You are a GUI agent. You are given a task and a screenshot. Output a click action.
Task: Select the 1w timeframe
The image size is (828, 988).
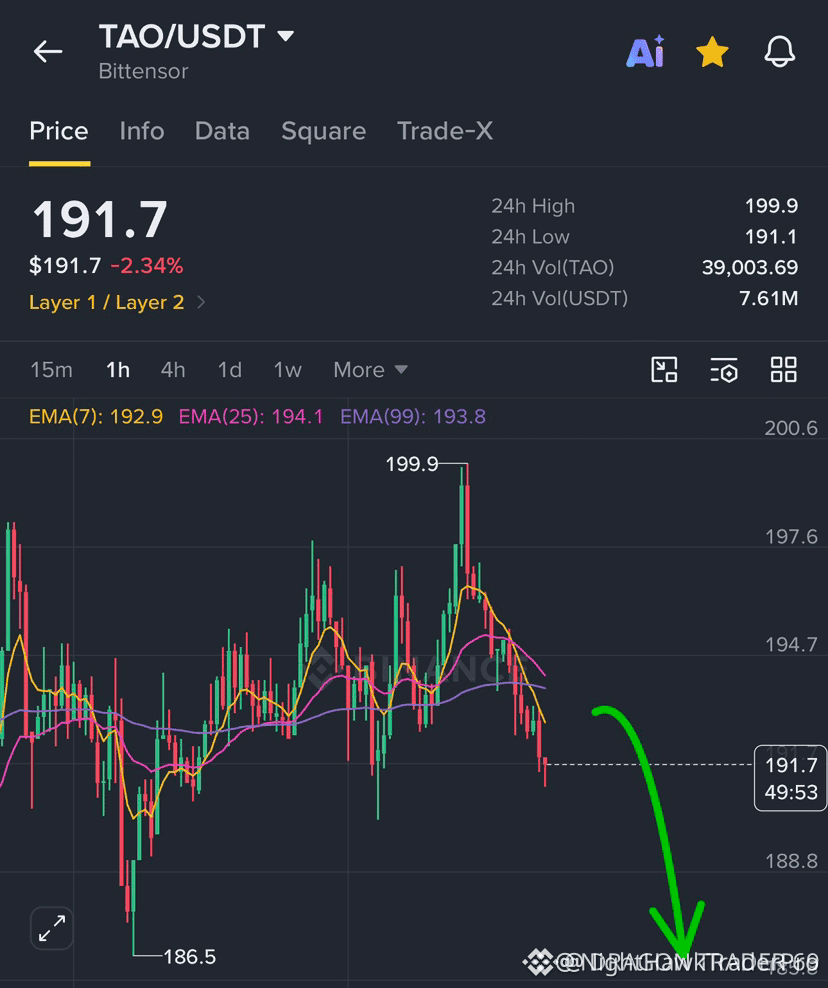(x=287, y=370)
